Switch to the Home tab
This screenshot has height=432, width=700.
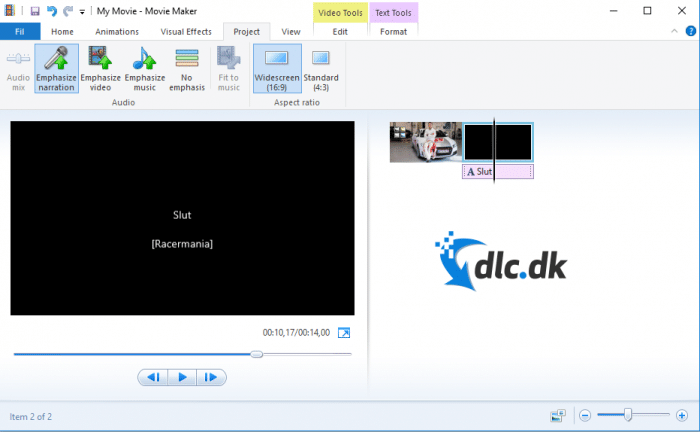62,32
